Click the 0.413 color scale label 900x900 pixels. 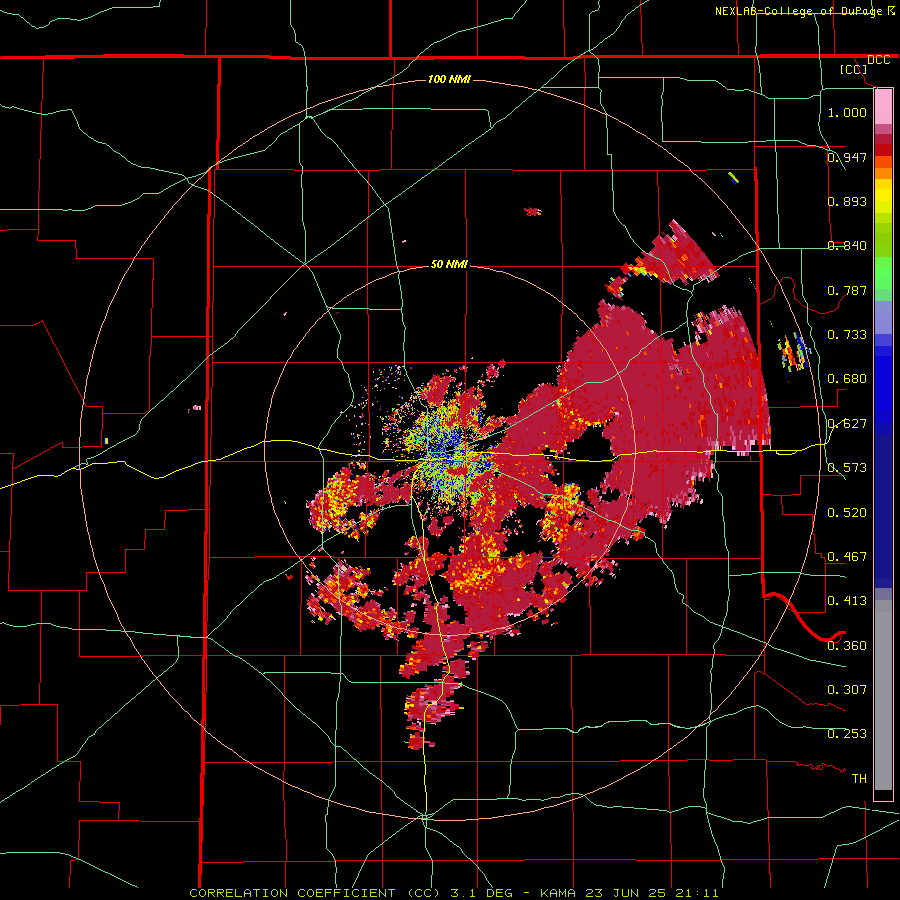(847, 600)
